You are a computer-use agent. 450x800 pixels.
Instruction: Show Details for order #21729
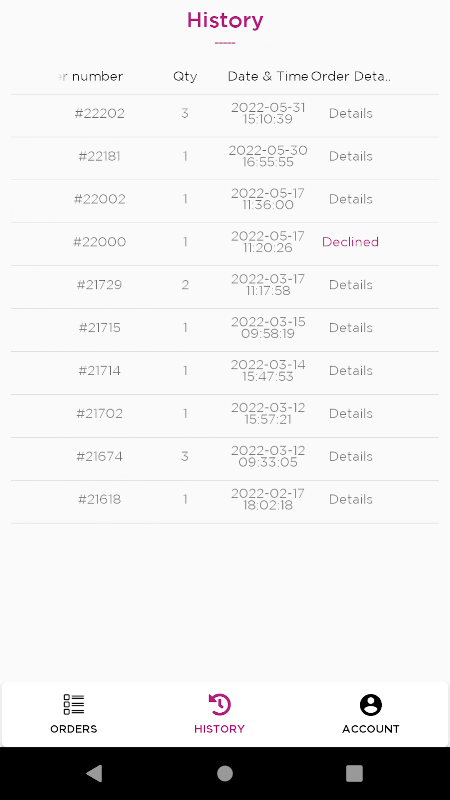[x=351, y=285]
